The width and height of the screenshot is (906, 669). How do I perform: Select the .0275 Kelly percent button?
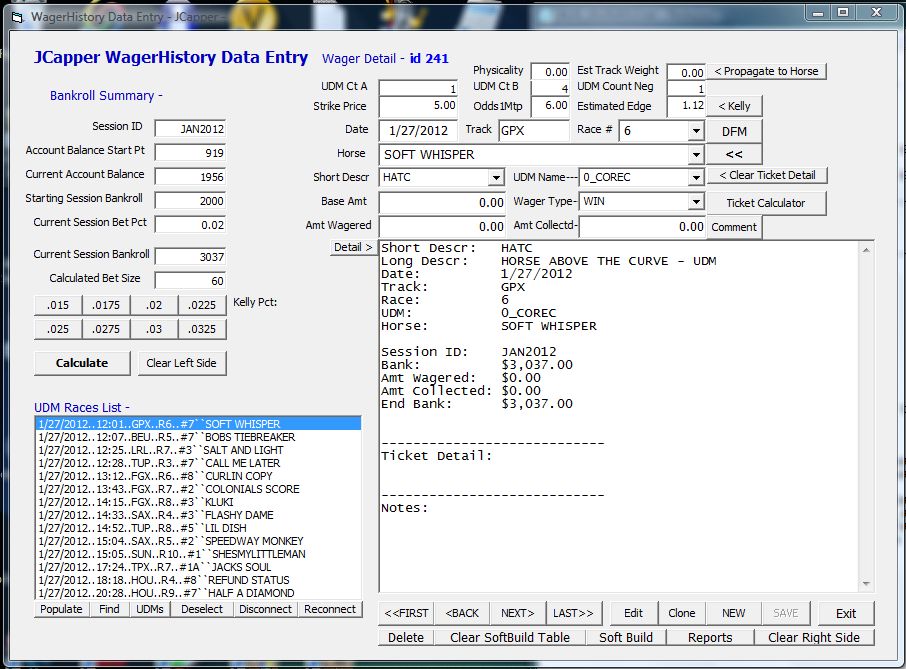(x=106, y=329)
